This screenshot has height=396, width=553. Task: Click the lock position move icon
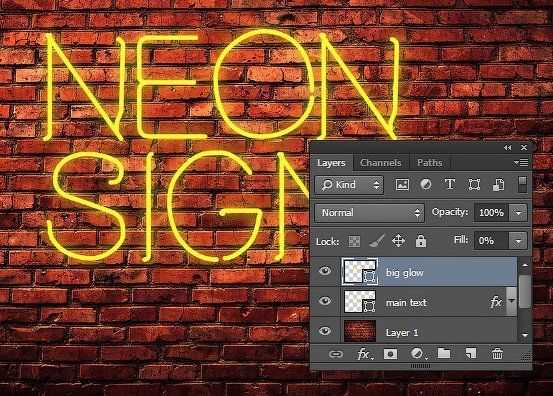399,241
